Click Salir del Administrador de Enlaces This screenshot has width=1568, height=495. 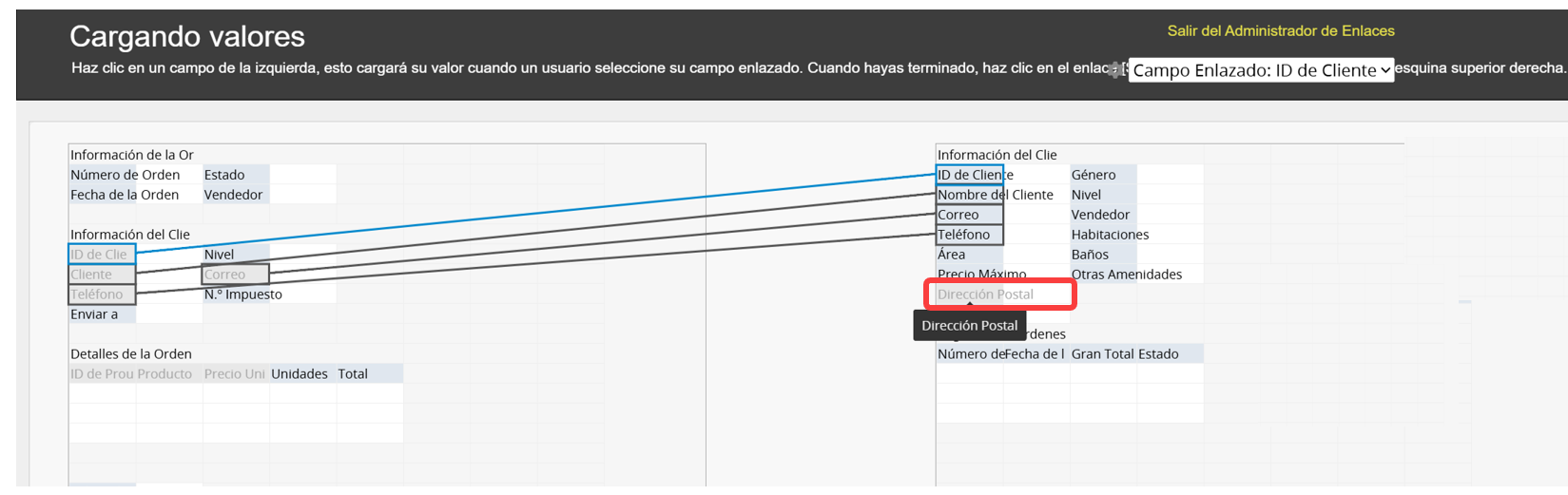pos(1280,31)
